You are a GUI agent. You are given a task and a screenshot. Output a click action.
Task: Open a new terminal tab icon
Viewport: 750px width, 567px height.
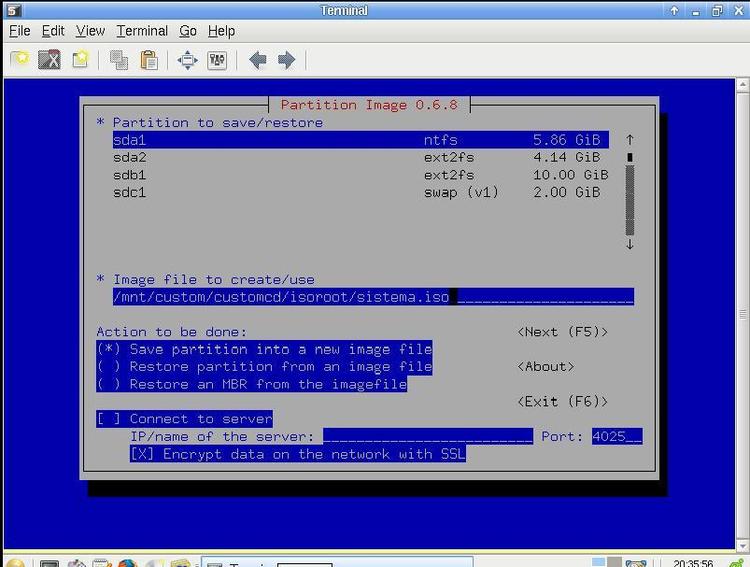(x=20, y=59)
